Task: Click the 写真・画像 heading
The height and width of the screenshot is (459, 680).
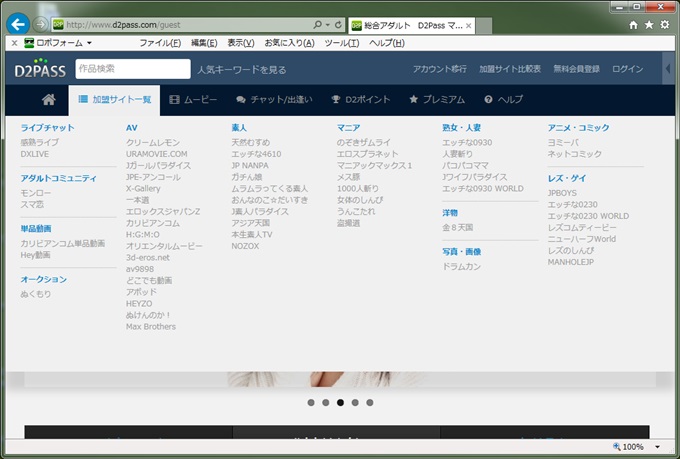Action: tap(462, 252)
